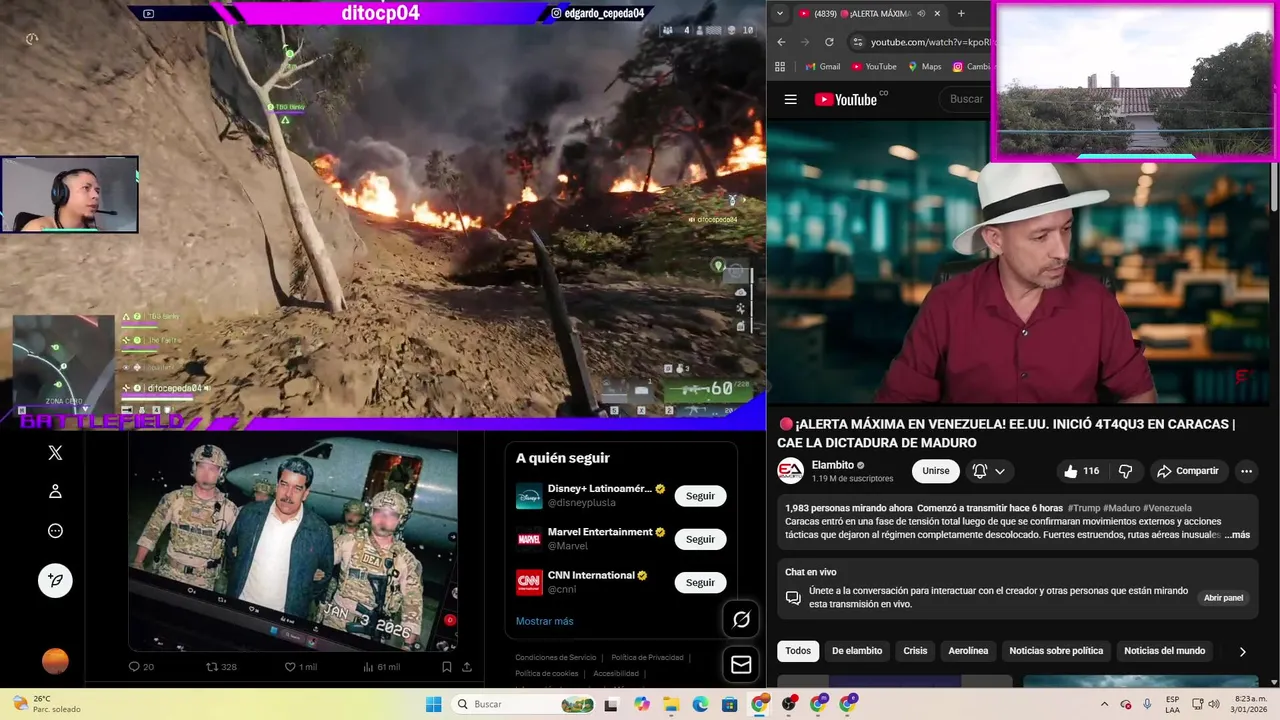
Task: Open the Windows Start menu
Action: [x=433, y=704]
